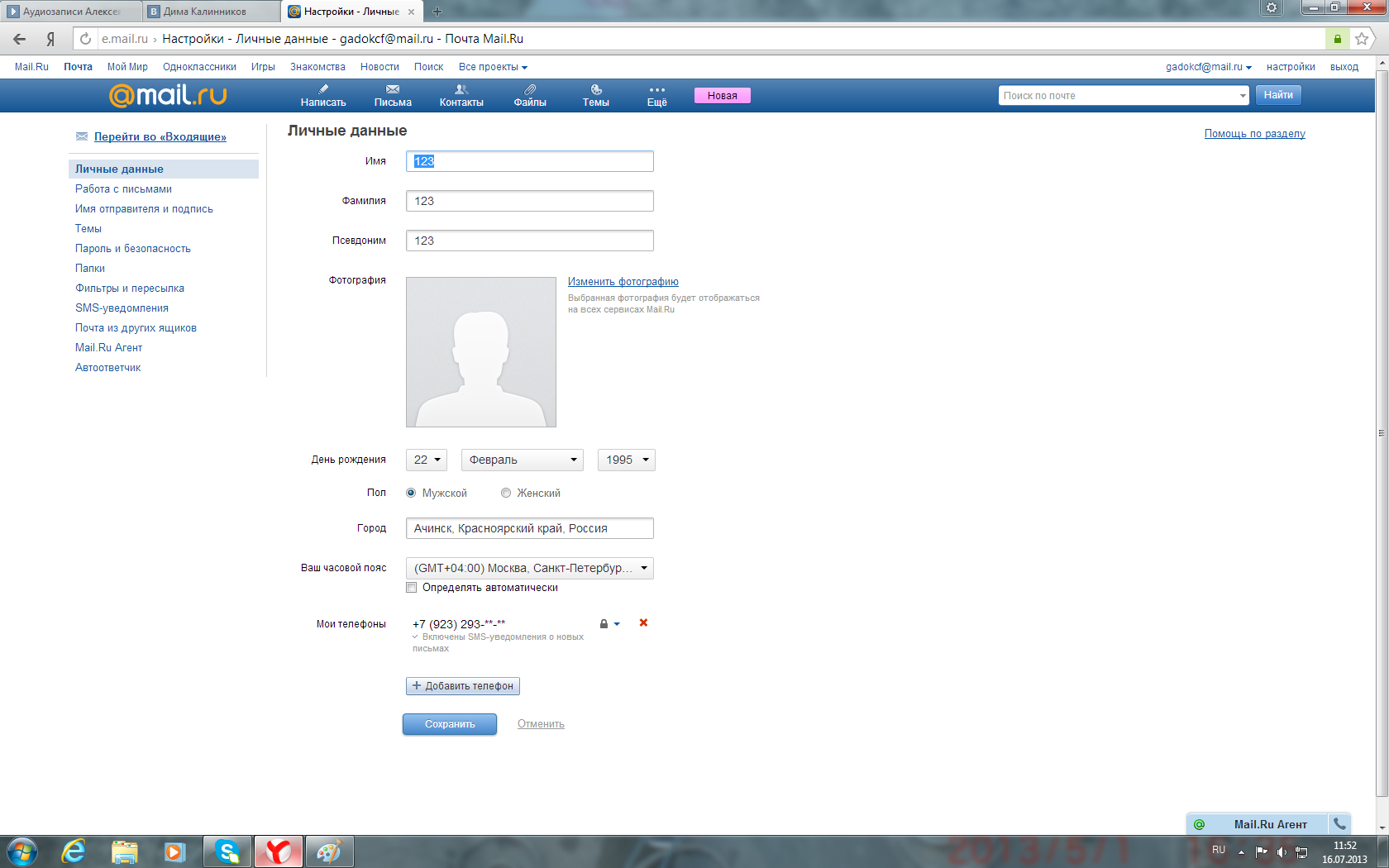Select the Мужской gender radio
1389x868 pixels.
[x=411, y=493]
